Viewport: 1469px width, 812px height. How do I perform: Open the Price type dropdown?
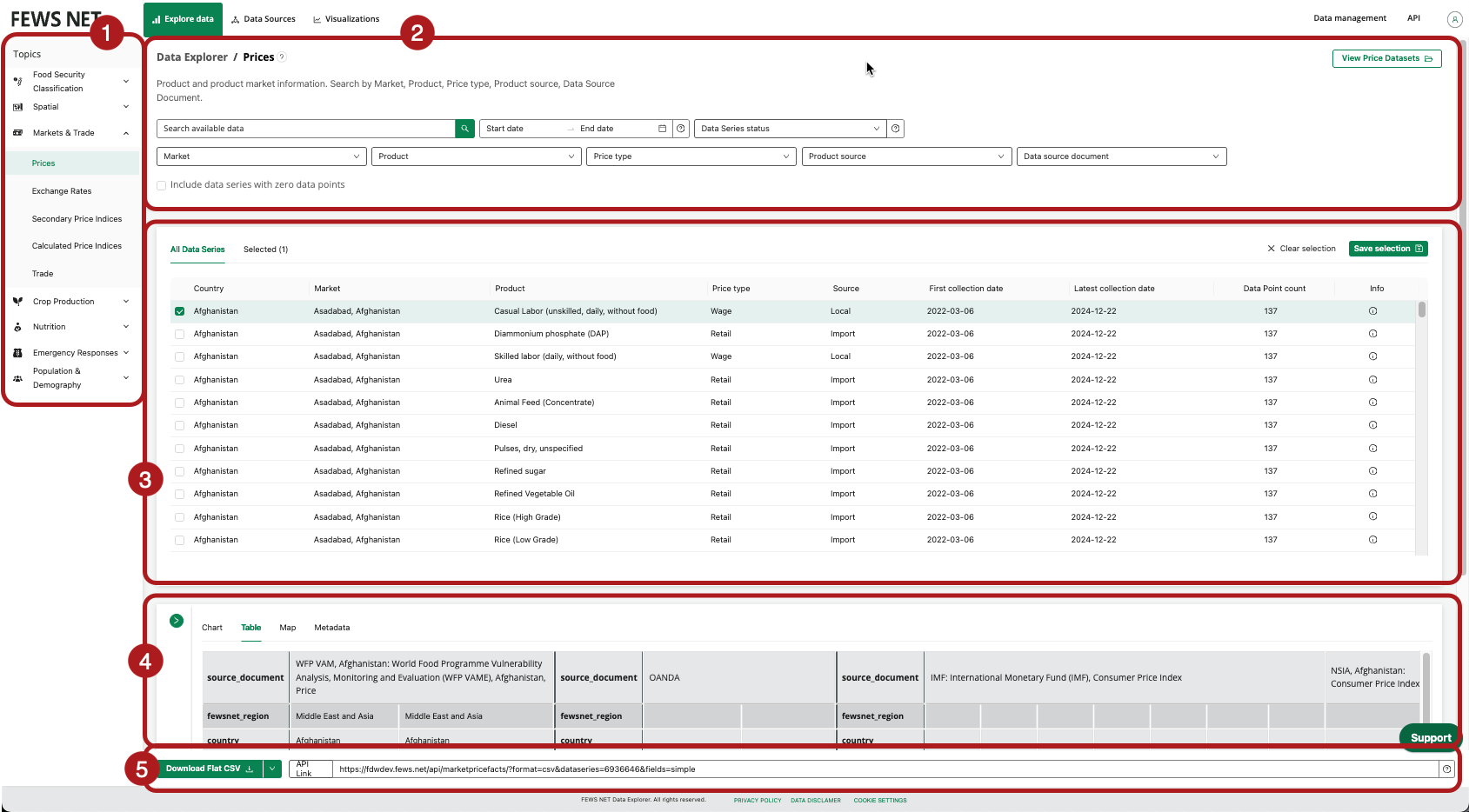691,156
